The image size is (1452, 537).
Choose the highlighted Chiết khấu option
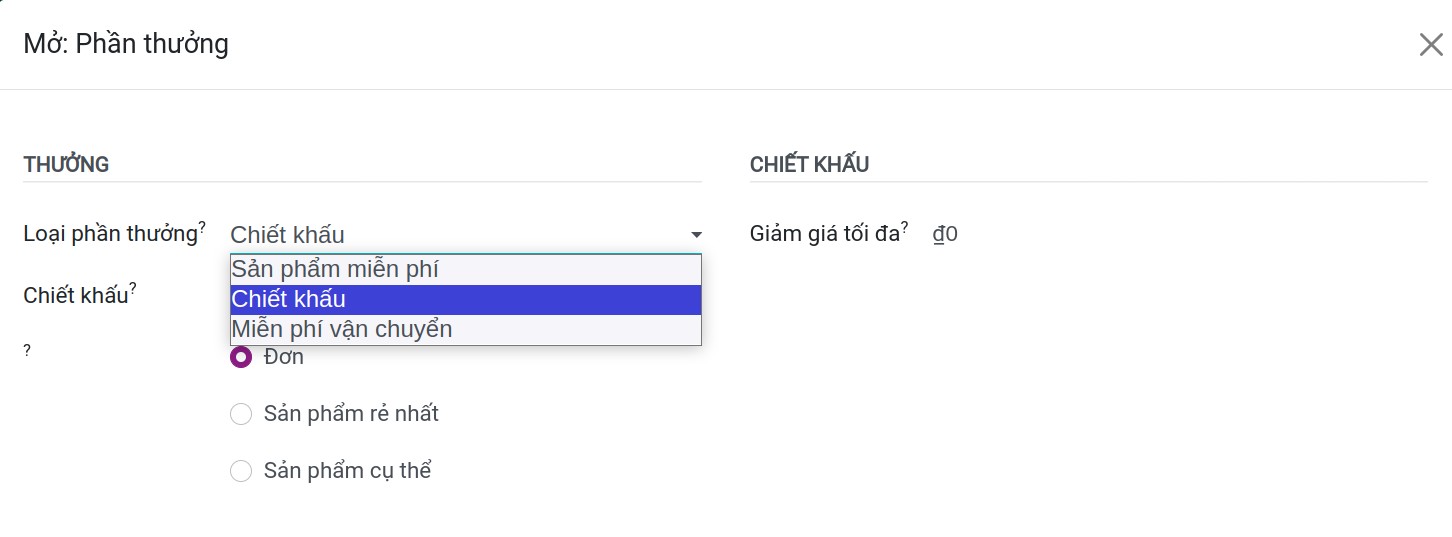[x=466, y=299]
